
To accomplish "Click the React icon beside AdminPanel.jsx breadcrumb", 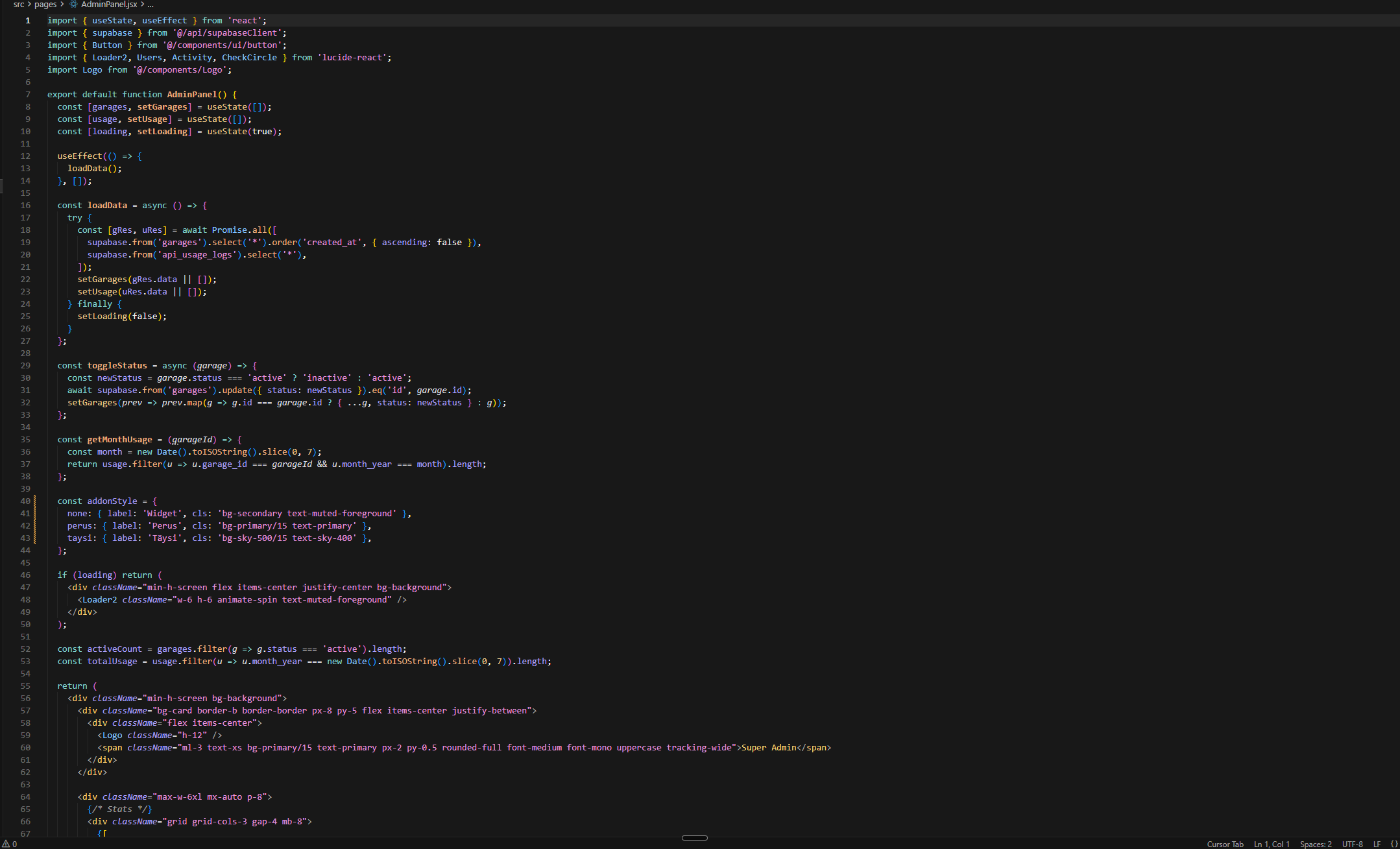I will pos(73,5).
